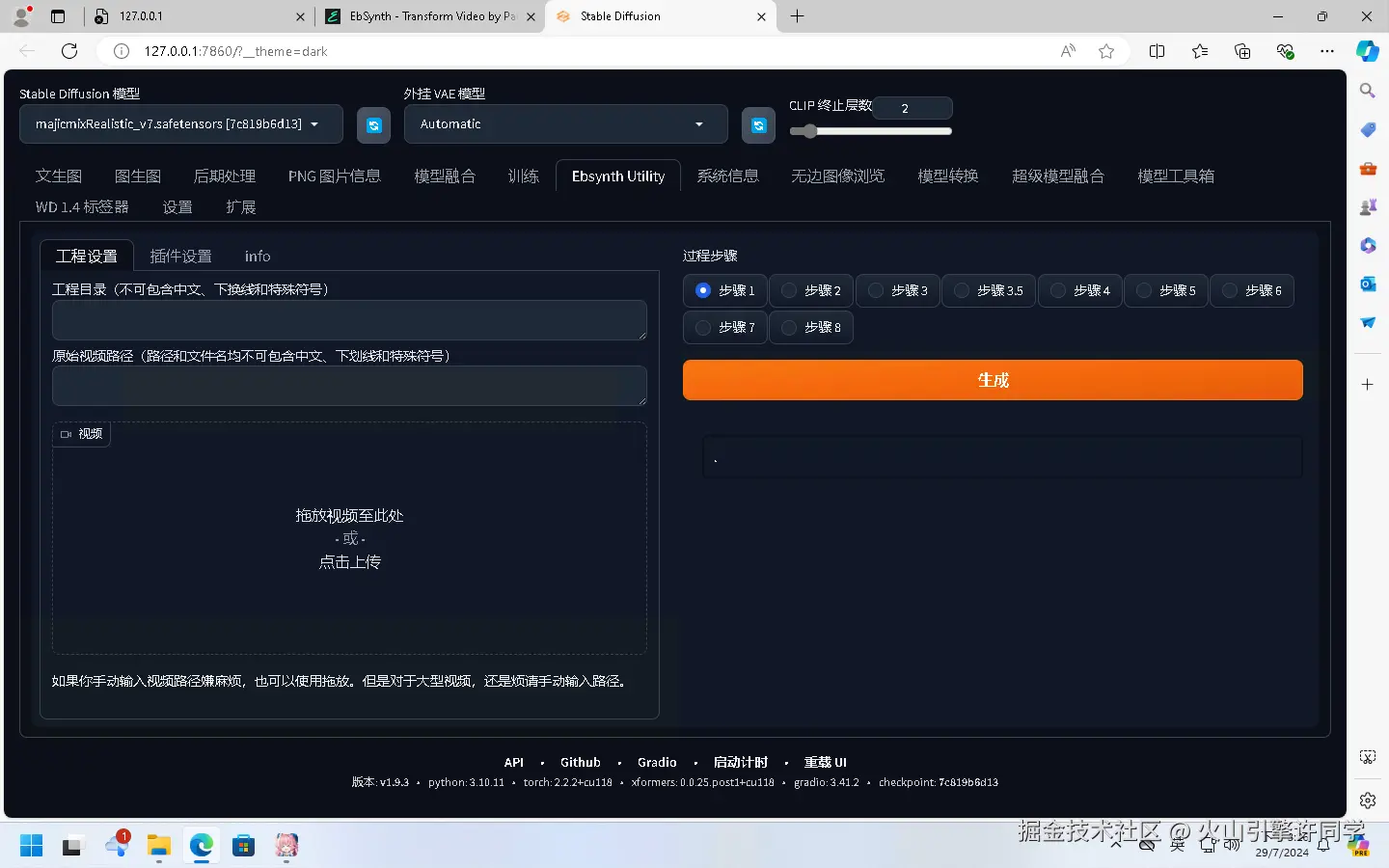
Task: Click the sidebar search icon
Action: click(1368, 91)
